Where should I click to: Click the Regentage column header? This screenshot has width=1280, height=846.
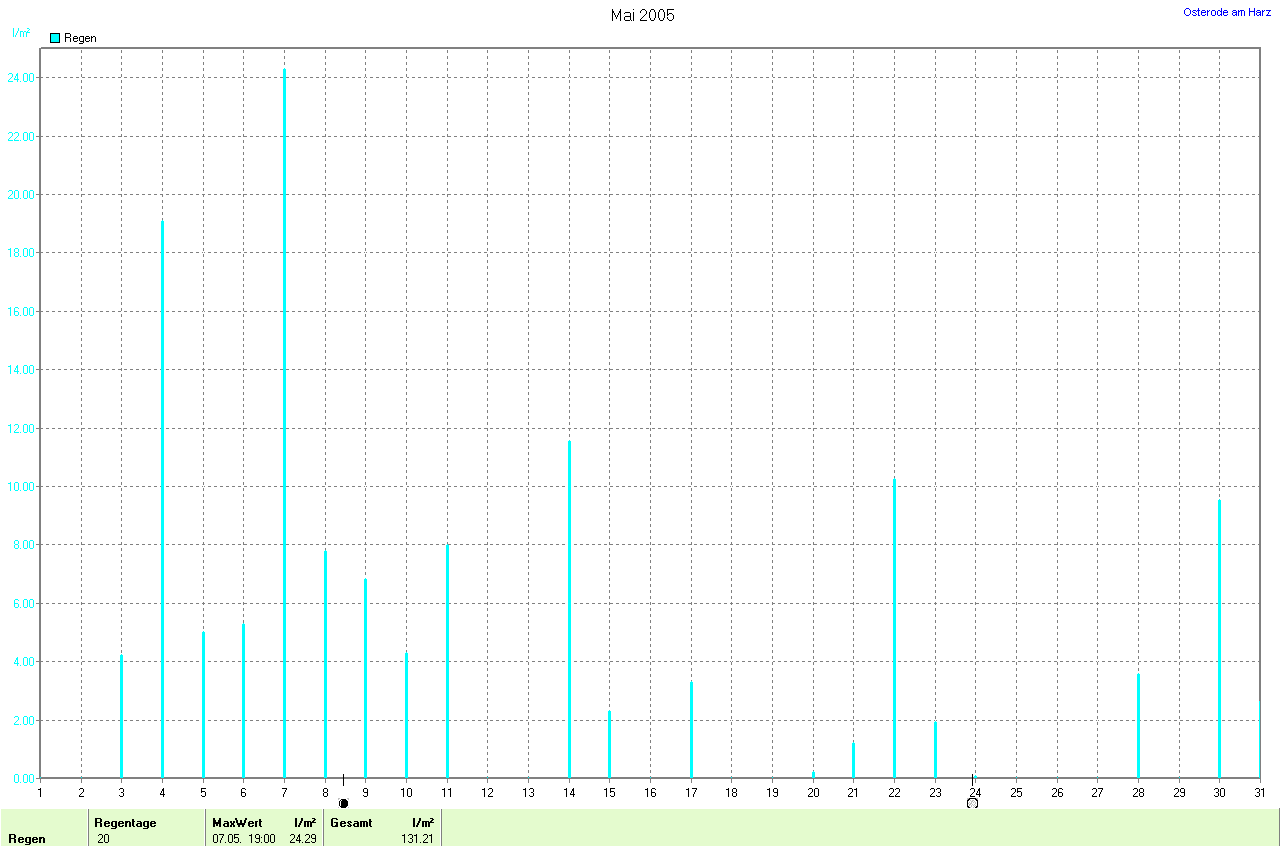(125, 822)
